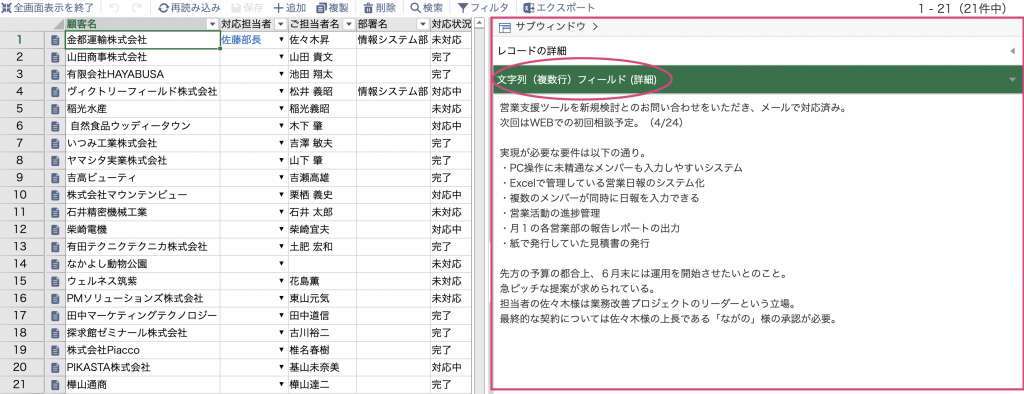Collapse the レコードの詳細 section arrow

click(x=1012, y=50)
